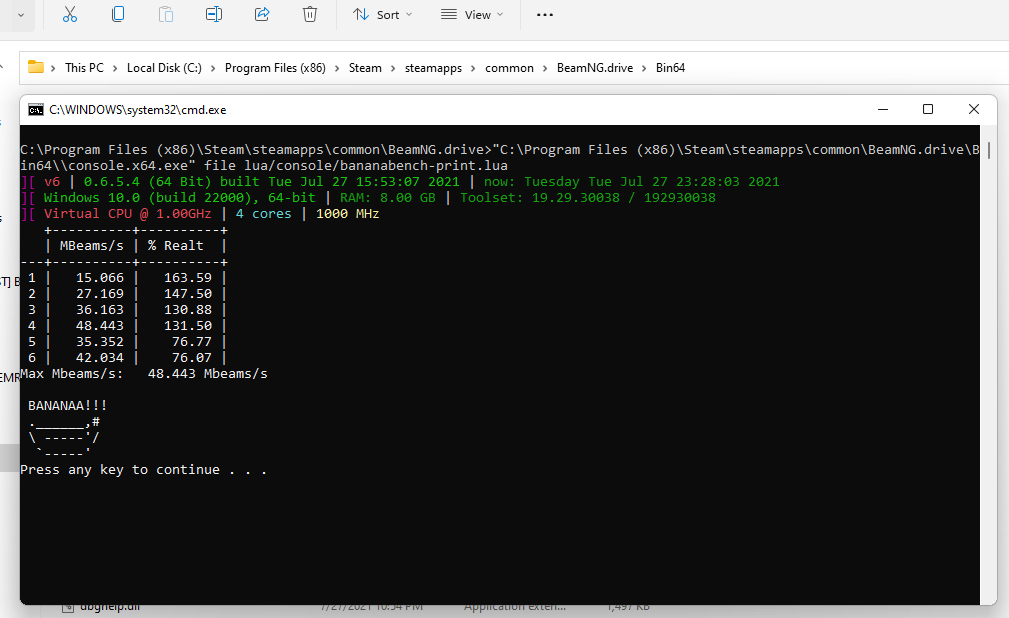
Task: Click the Share icon in the toolbar
Action: tap(262, 14)
